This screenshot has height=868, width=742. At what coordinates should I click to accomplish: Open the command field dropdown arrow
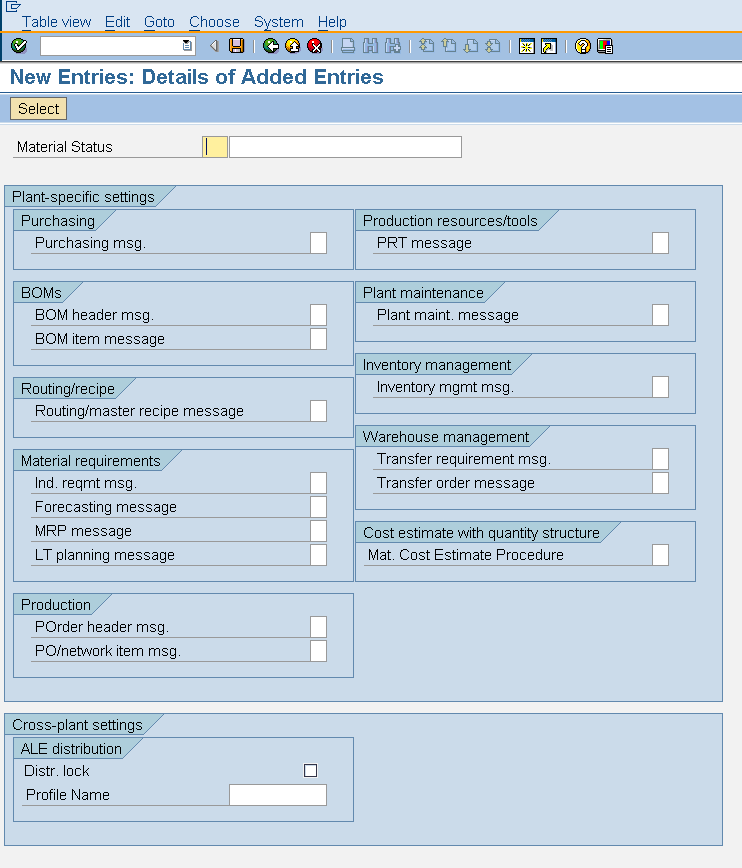185,45
